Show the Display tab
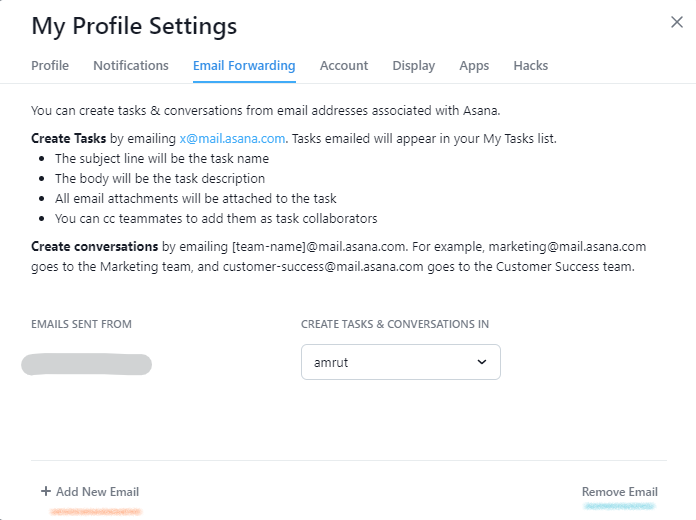 click(x=414, y=66)
